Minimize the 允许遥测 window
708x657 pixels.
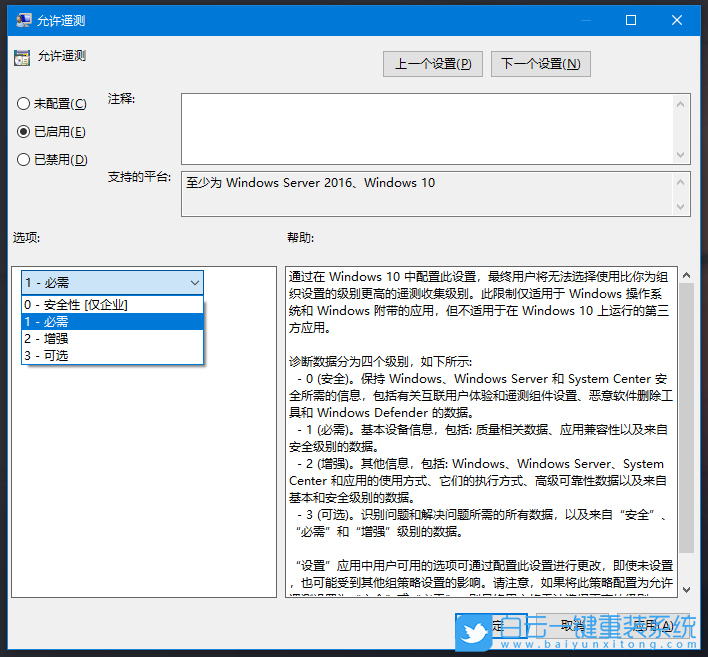[x=586, y=20]
